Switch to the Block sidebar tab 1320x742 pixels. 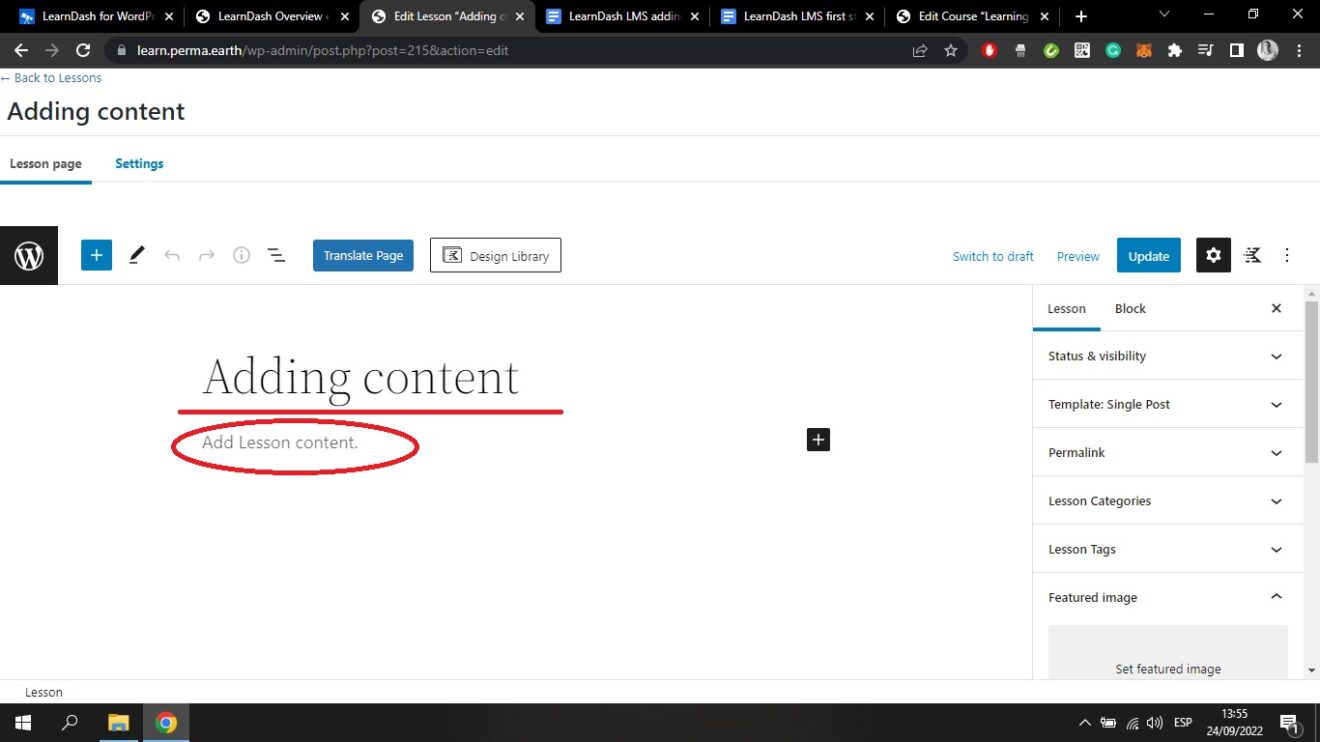point(1130,309)
